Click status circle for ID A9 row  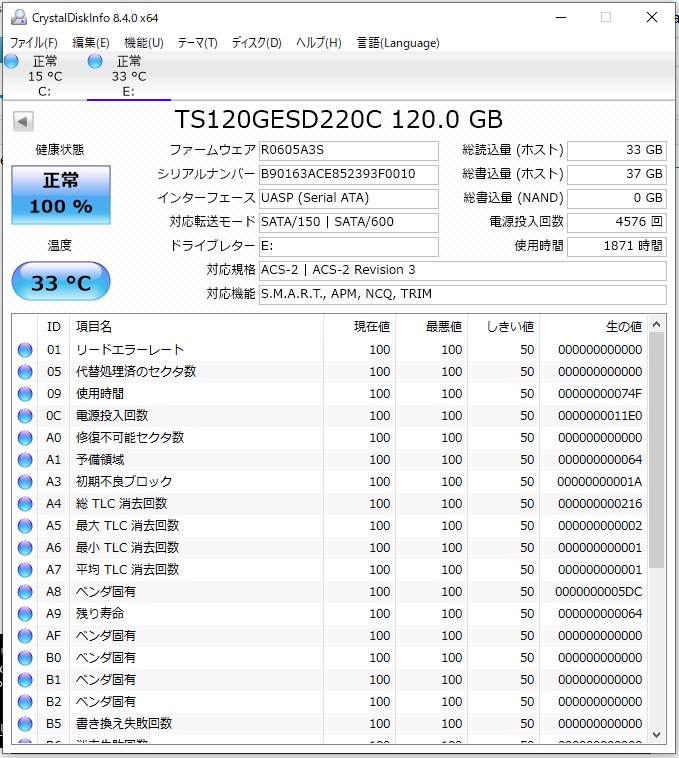coord(25,614)
